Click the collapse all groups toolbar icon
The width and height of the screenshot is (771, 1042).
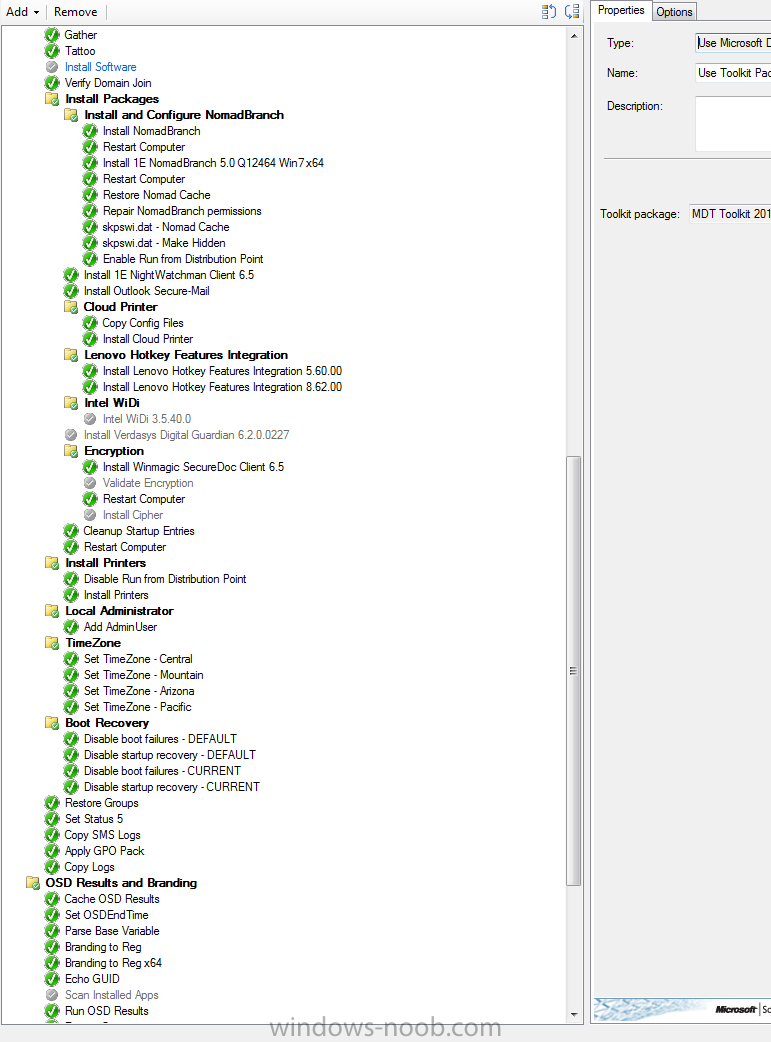coord(572,11)
